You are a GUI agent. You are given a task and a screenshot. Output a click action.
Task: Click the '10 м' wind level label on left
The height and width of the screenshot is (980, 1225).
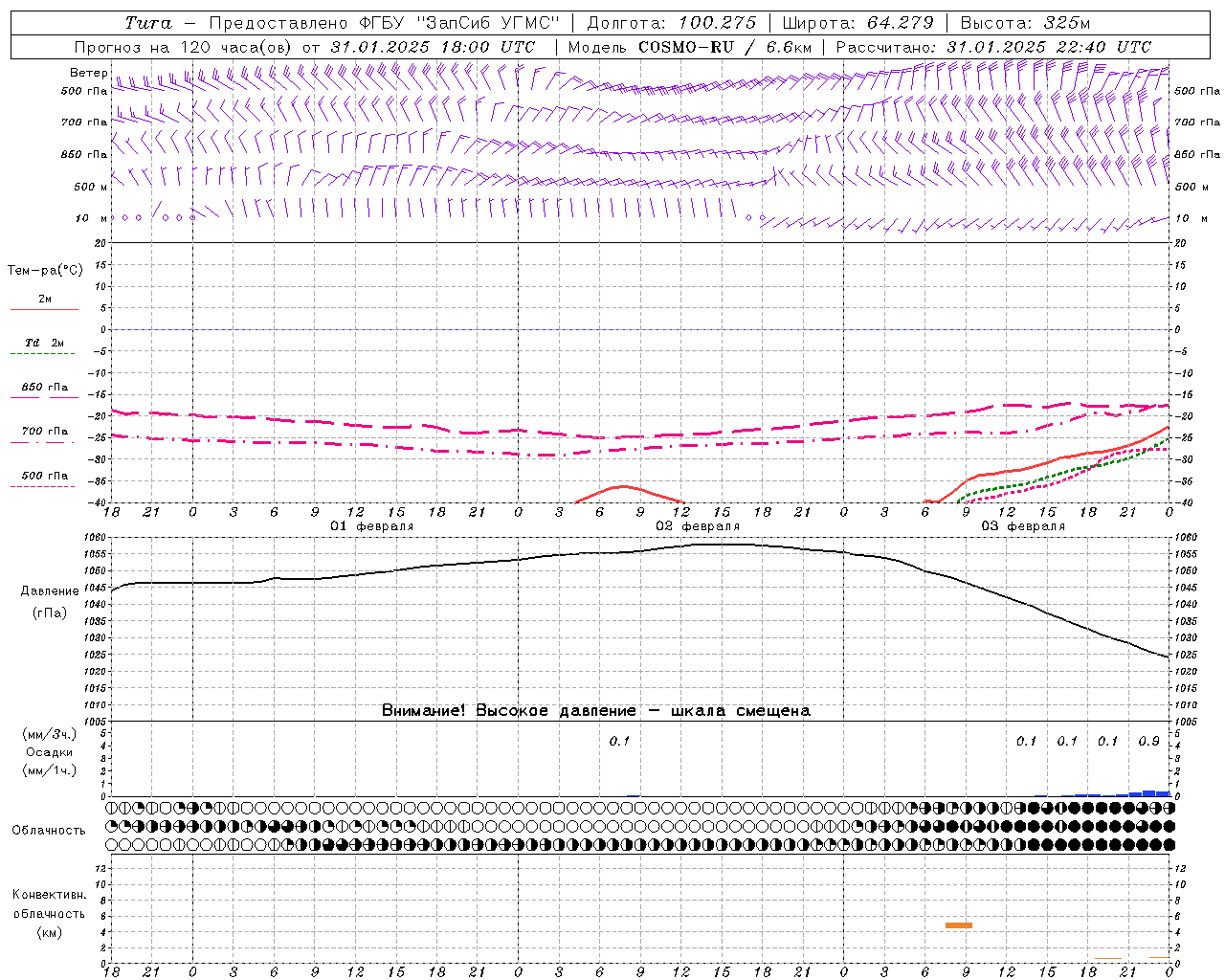[x=90, y=218]
